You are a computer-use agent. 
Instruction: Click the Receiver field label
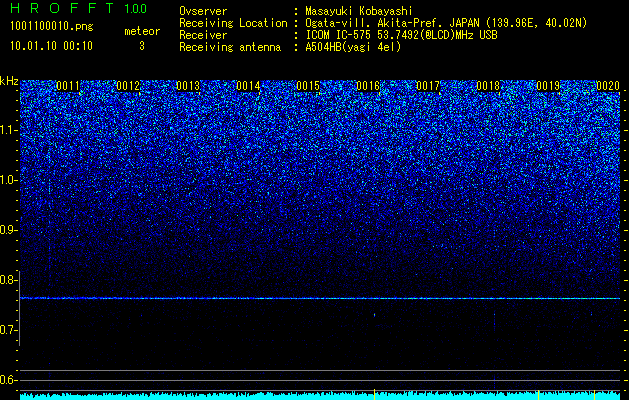(203, 35)
